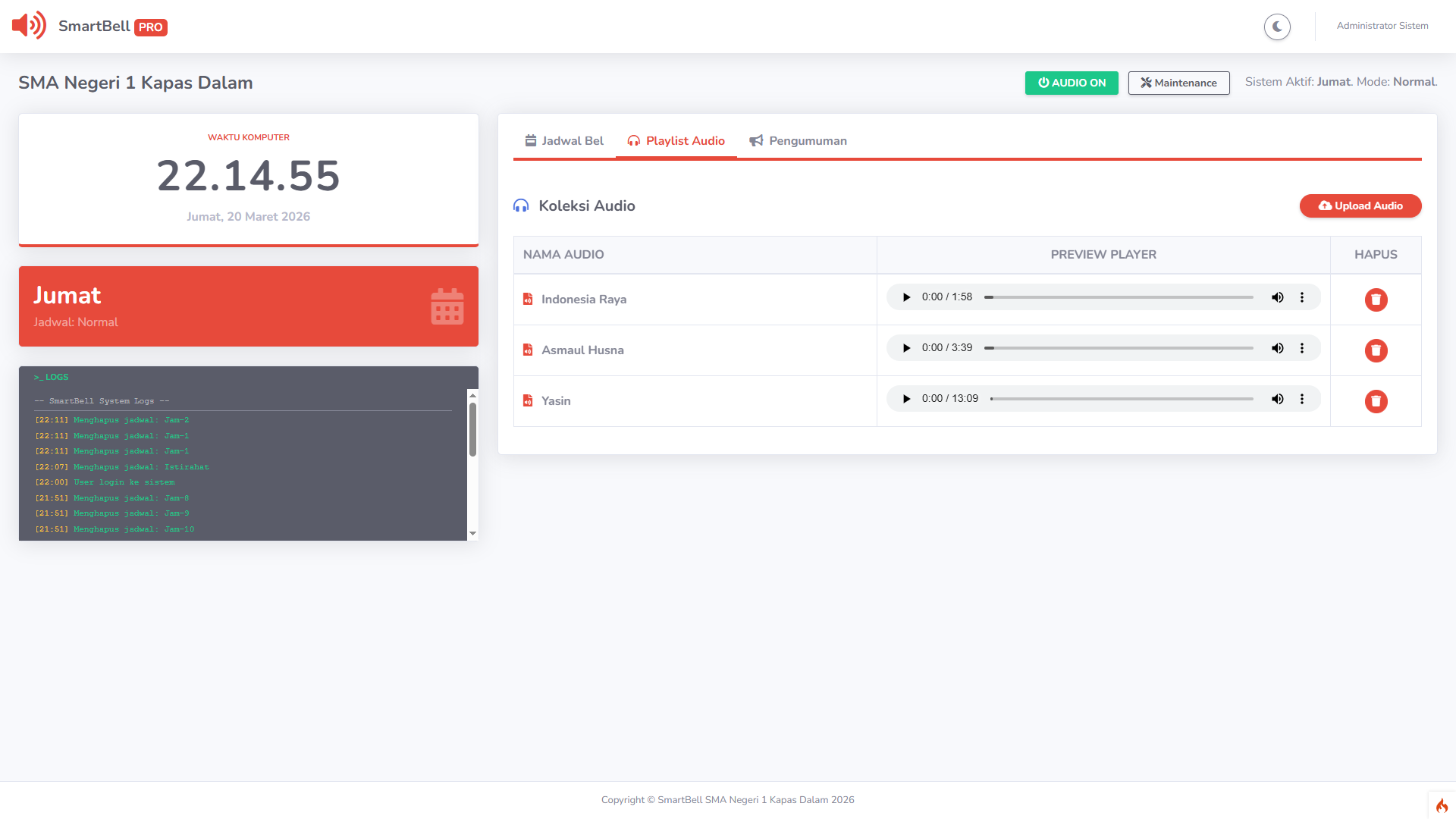This screenshot has width=1456, height=819.
Task: Mute the Indonesia Raya player volume
Action: point(1278,297)
